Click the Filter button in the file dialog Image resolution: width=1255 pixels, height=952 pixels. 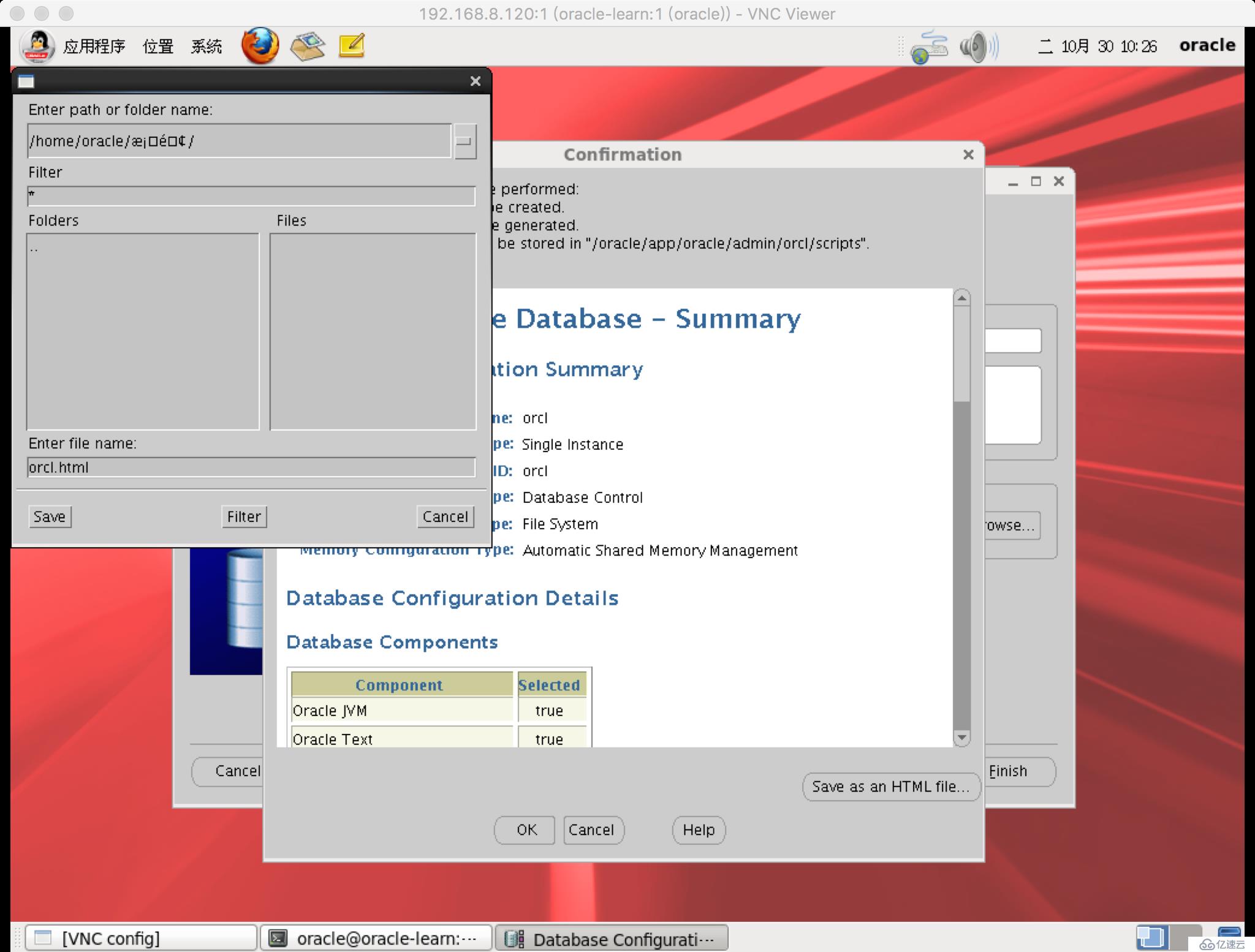pyautogui.click(x=244, y=516)
